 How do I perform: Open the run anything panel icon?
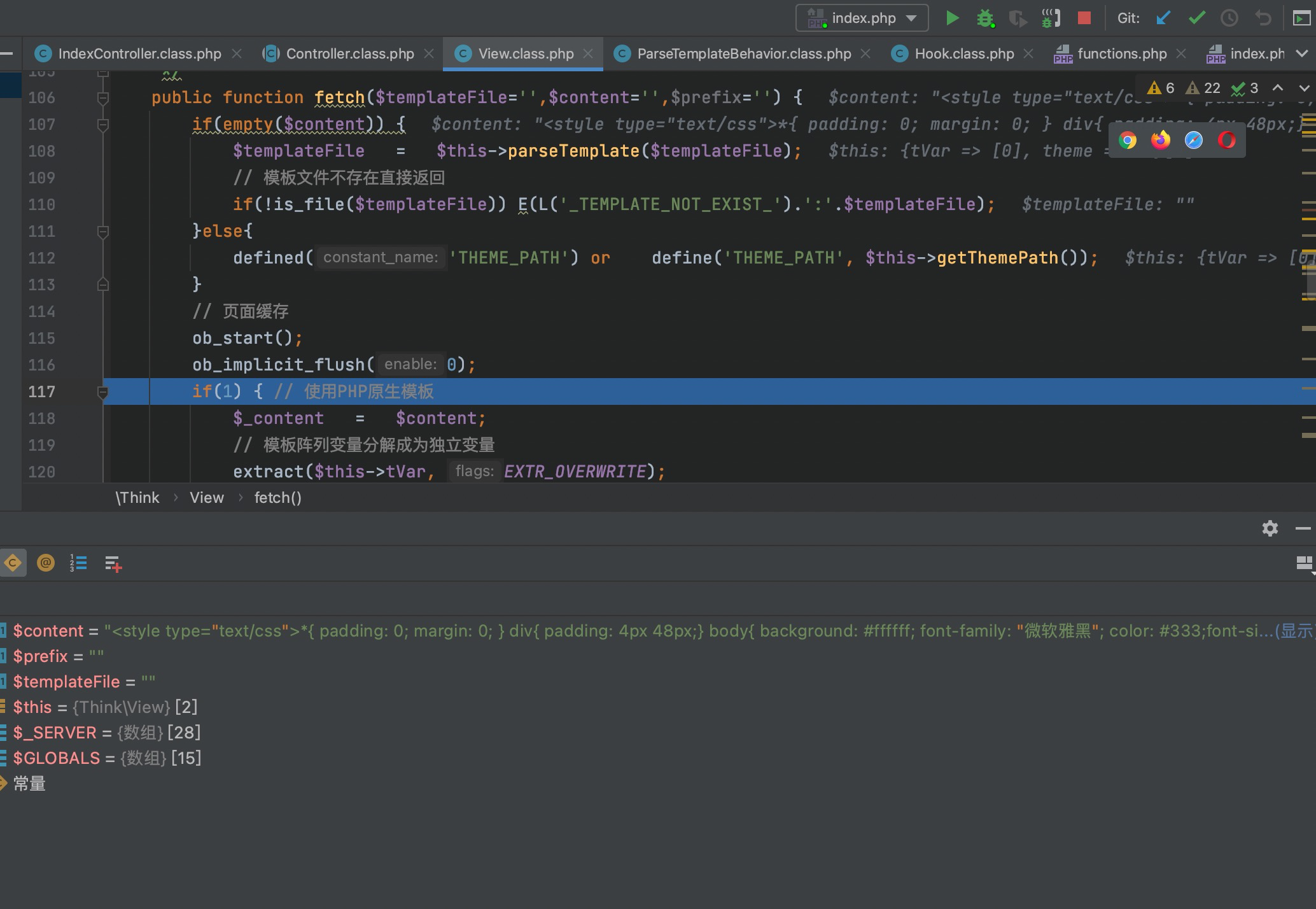coord(1302,18)
